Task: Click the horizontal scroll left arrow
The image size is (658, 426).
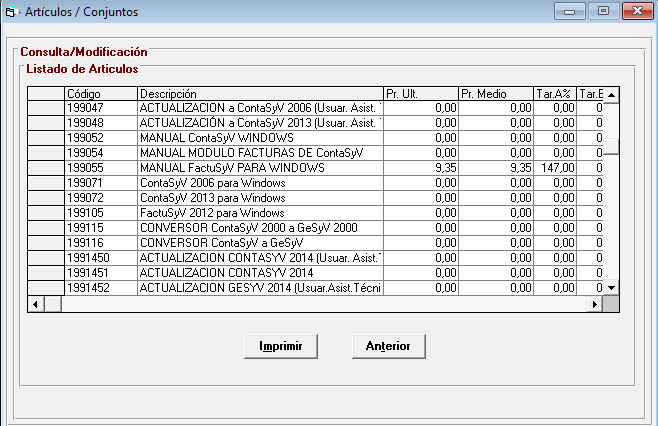Action: 36,304
